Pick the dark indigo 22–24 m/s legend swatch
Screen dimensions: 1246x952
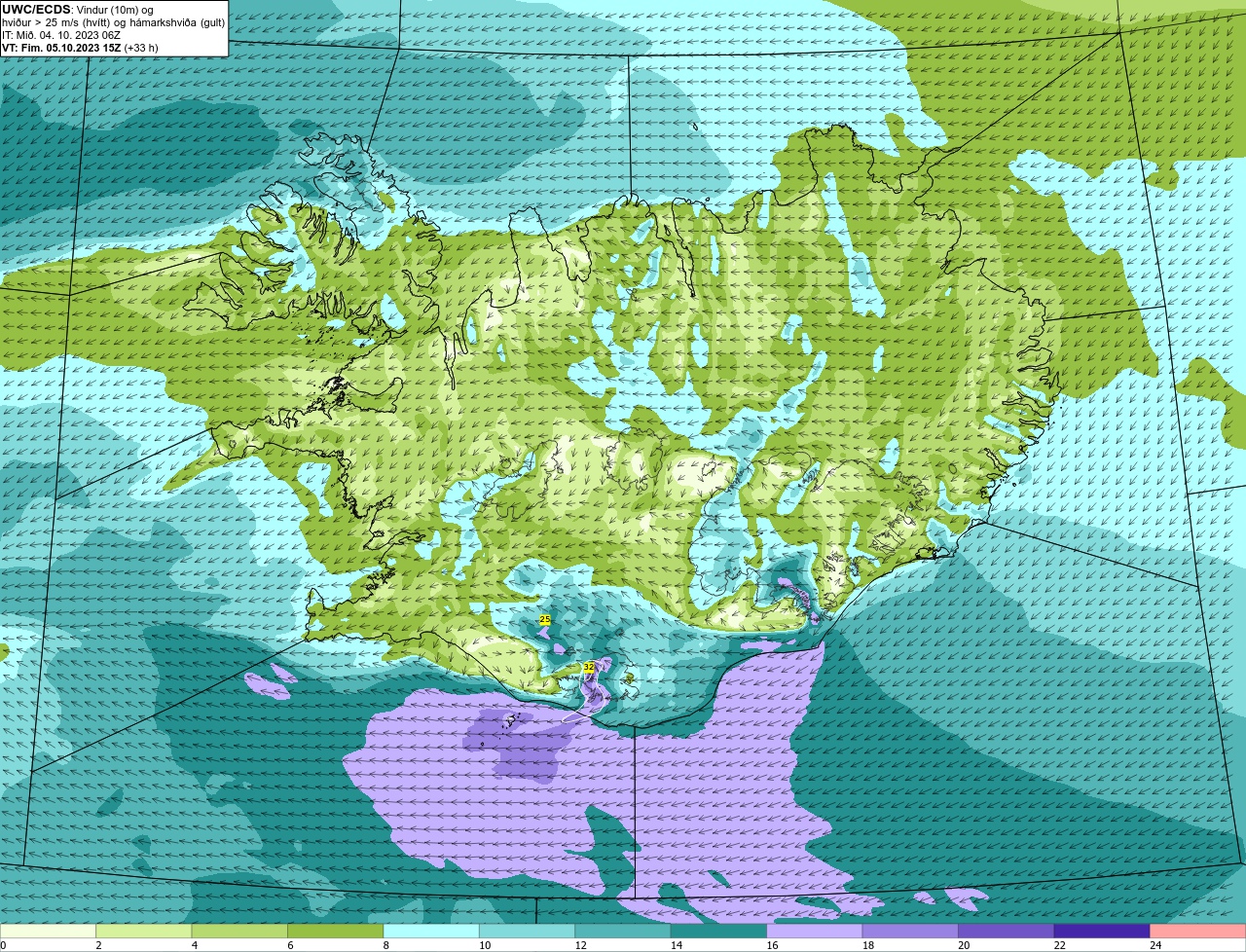(x=1102, y=931)
